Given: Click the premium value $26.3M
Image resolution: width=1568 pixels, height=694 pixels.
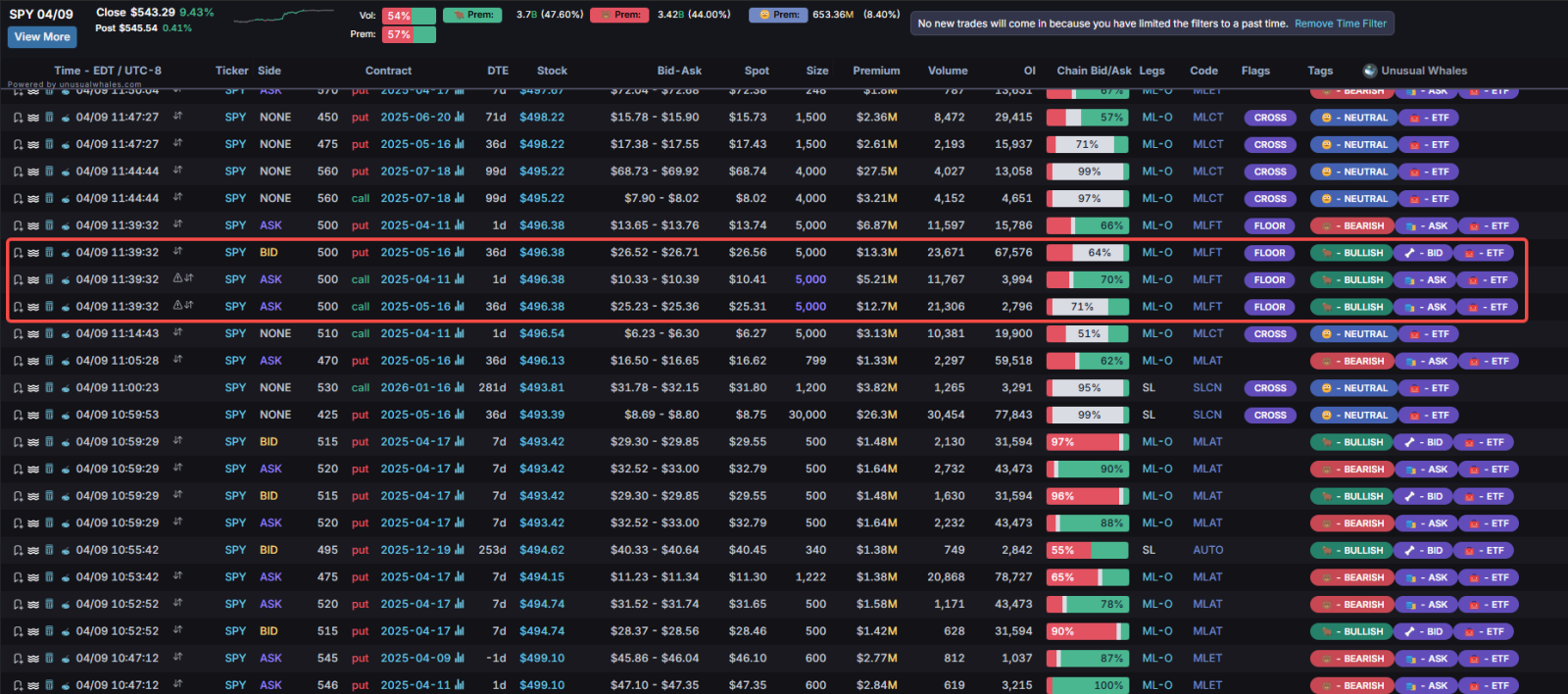Looking at the screenshot, I should tap(876, 416).
